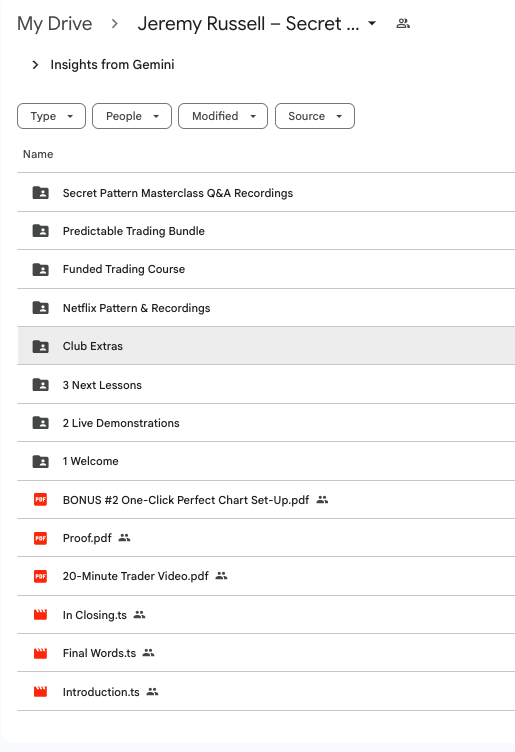The width and height of the screenshot is (515, 752).
Task: Click the shared-folder people icon in the breadcrumb
Action: click(x=403, y=24)
